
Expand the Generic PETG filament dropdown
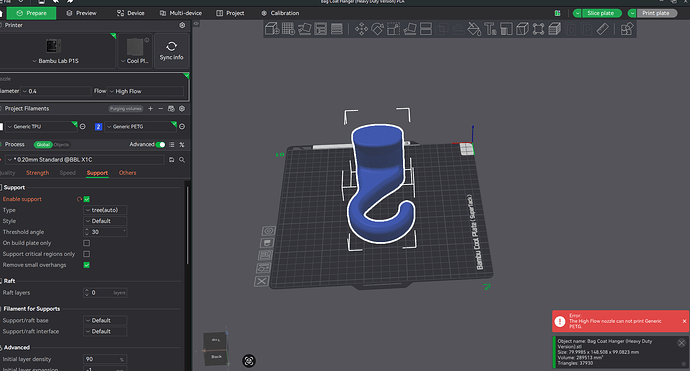140,126
